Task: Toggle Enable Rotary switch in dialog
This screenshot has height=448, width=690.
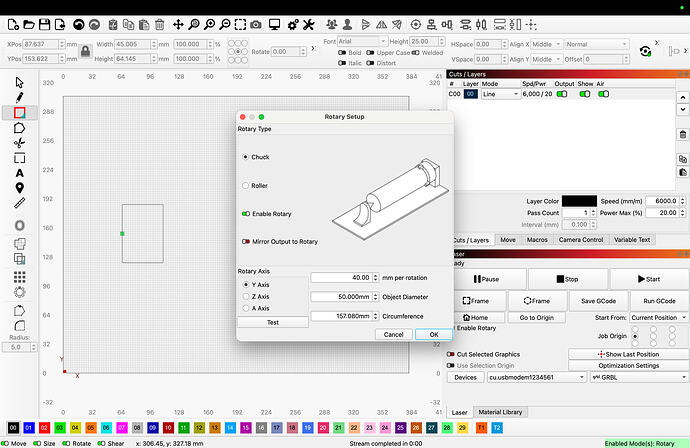Action: (246, 214)
